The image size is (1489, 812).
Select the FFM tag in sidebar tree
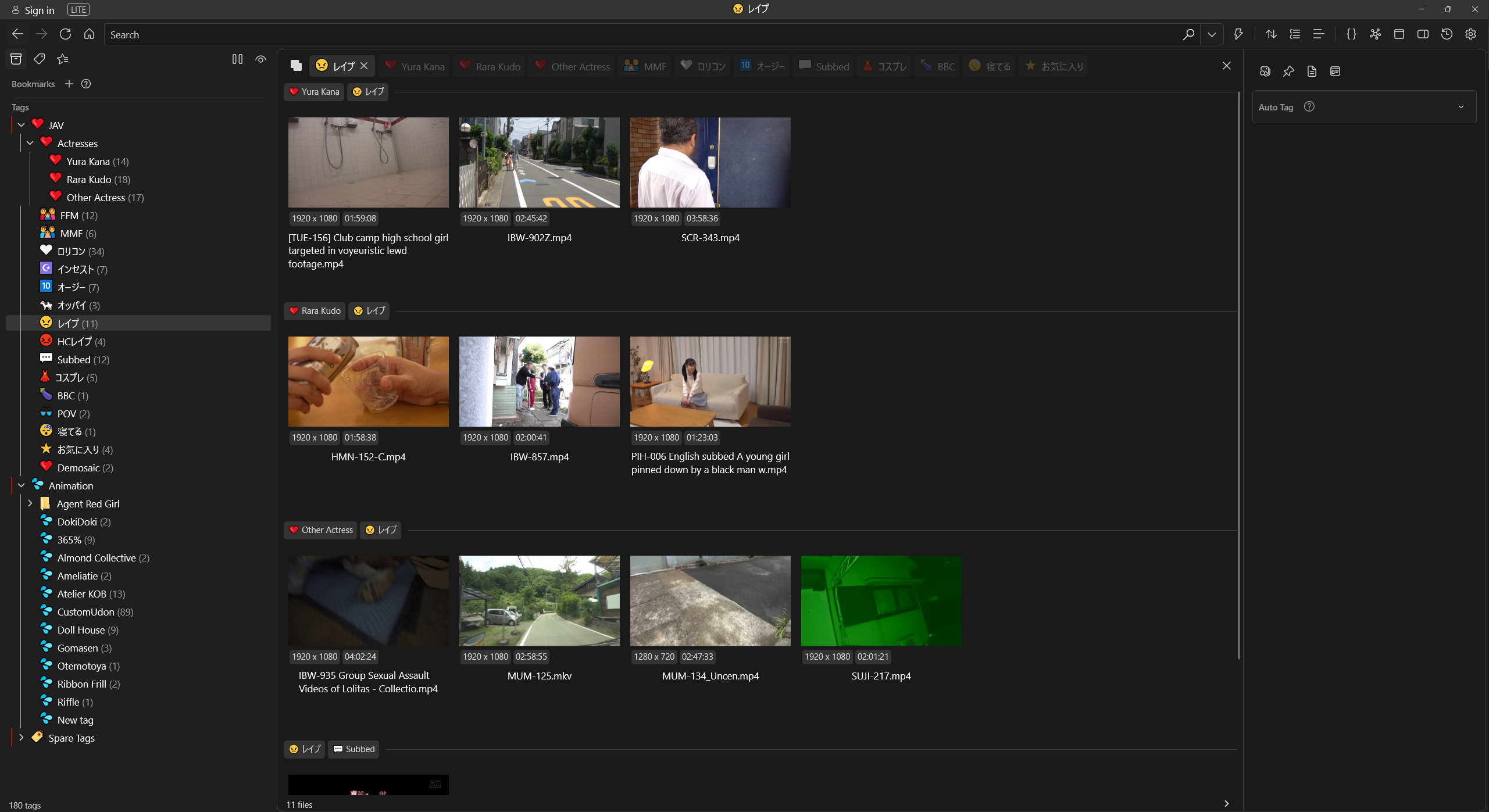69,216
